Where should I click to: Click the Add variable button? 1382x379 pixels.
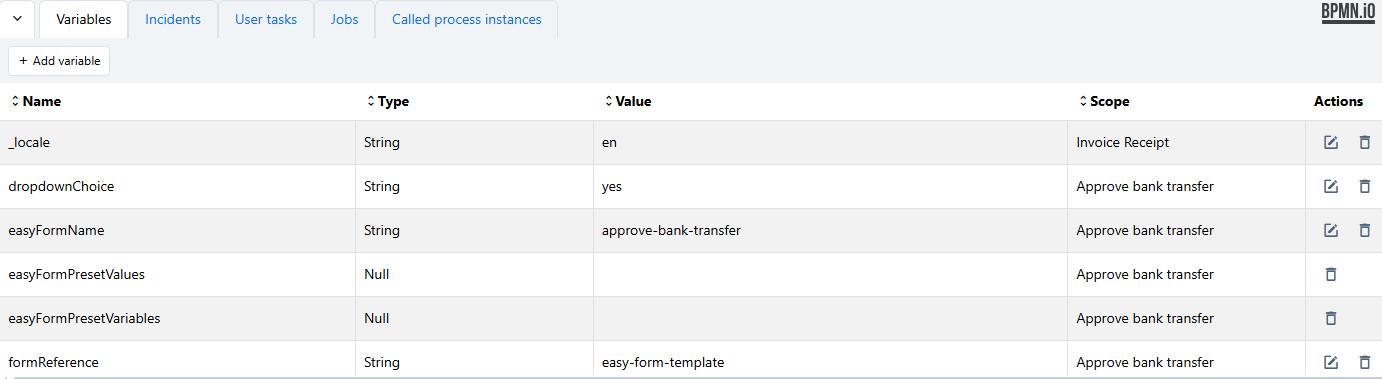coord(59,61)
